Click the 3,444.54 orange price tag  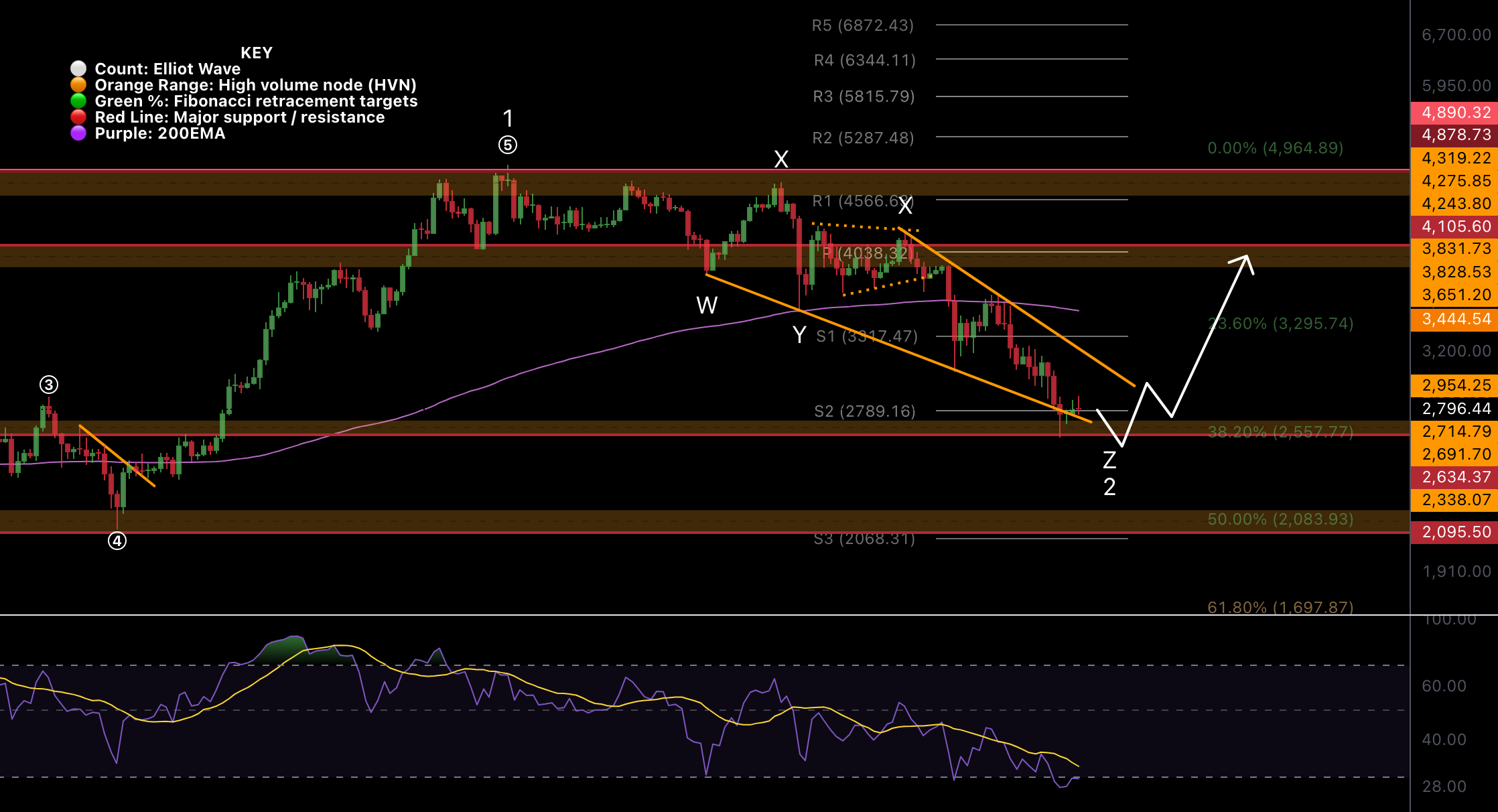(x=1455, y=319)
